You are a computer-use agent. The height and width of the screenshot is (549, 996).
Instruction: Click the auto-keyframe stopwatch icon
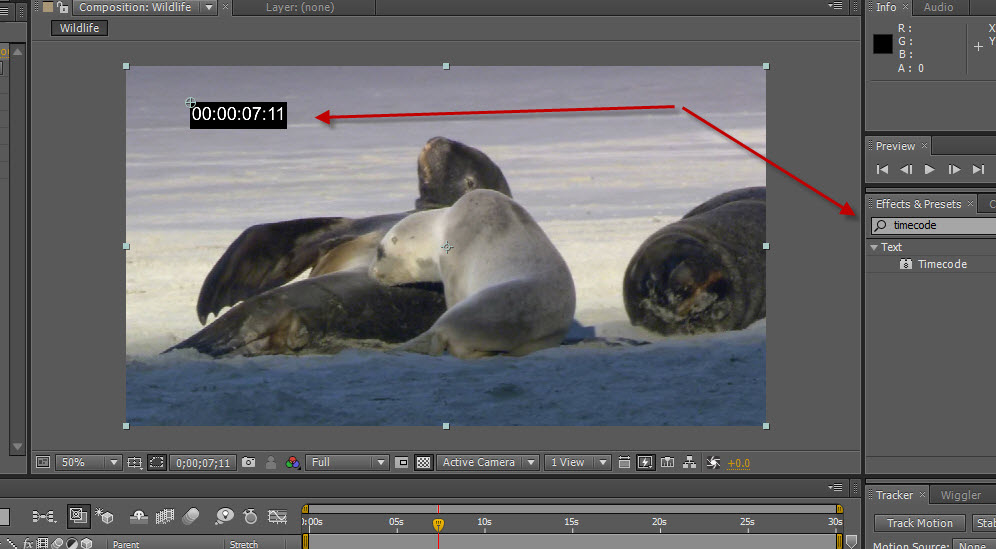pyautogui.click(x=250, y=517)
